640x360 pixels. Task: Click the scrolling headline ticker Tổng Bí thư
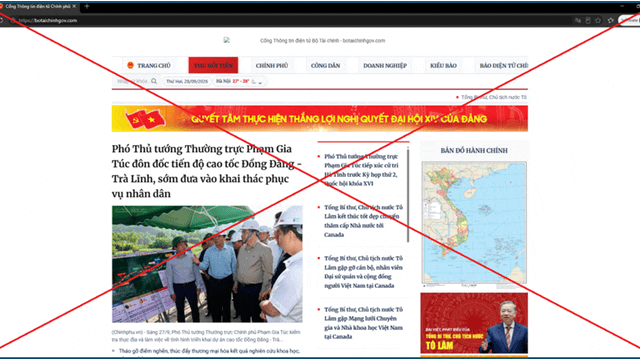pos(493,97)
